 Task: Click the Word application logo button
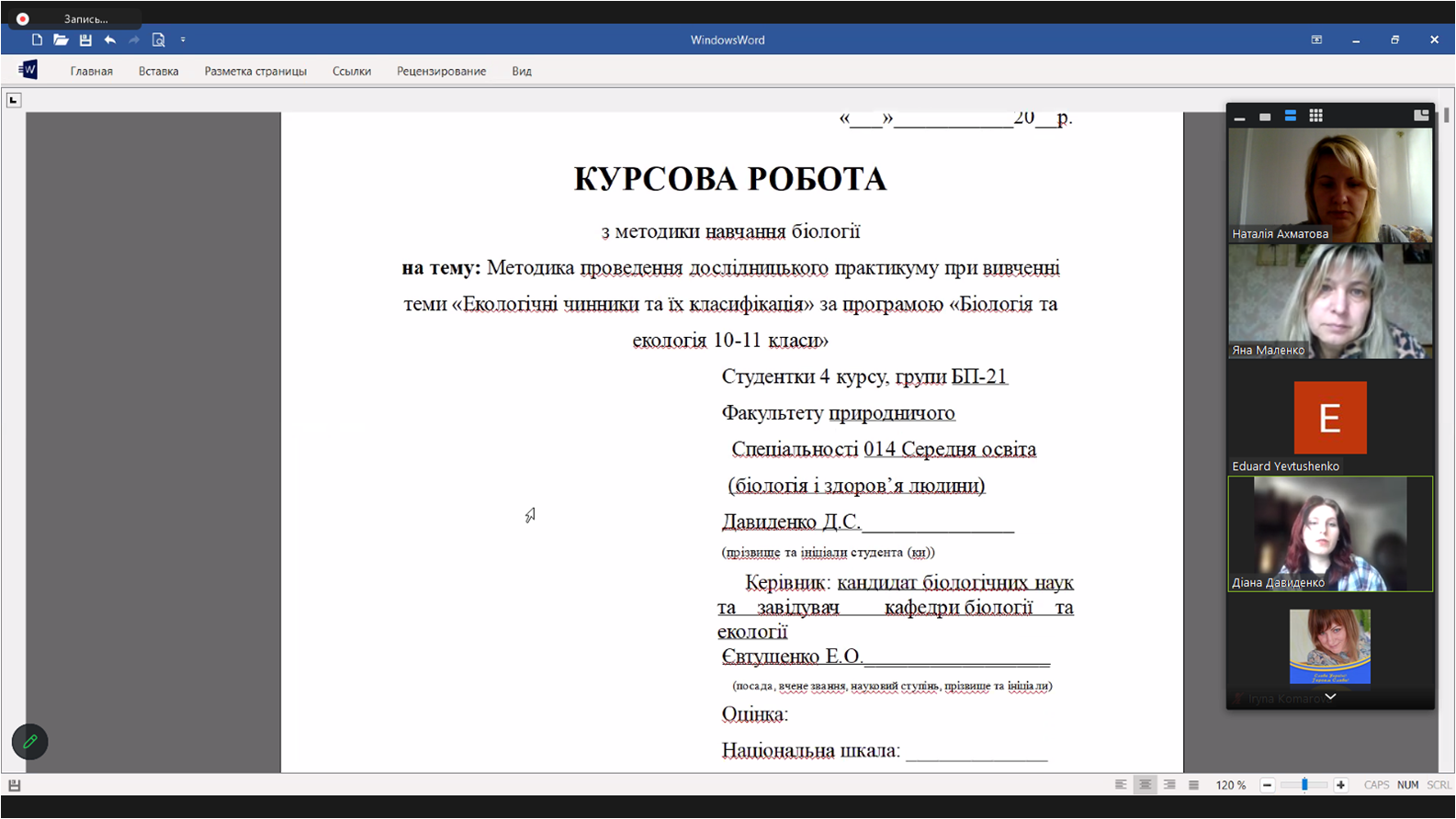click(28, 70)
